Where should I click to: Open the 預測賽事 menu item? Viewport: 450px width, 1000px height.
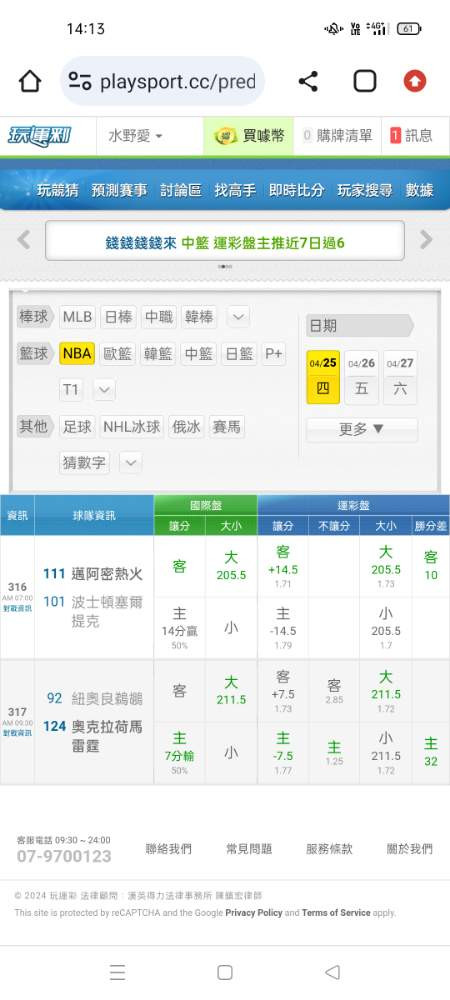point(119,190)
